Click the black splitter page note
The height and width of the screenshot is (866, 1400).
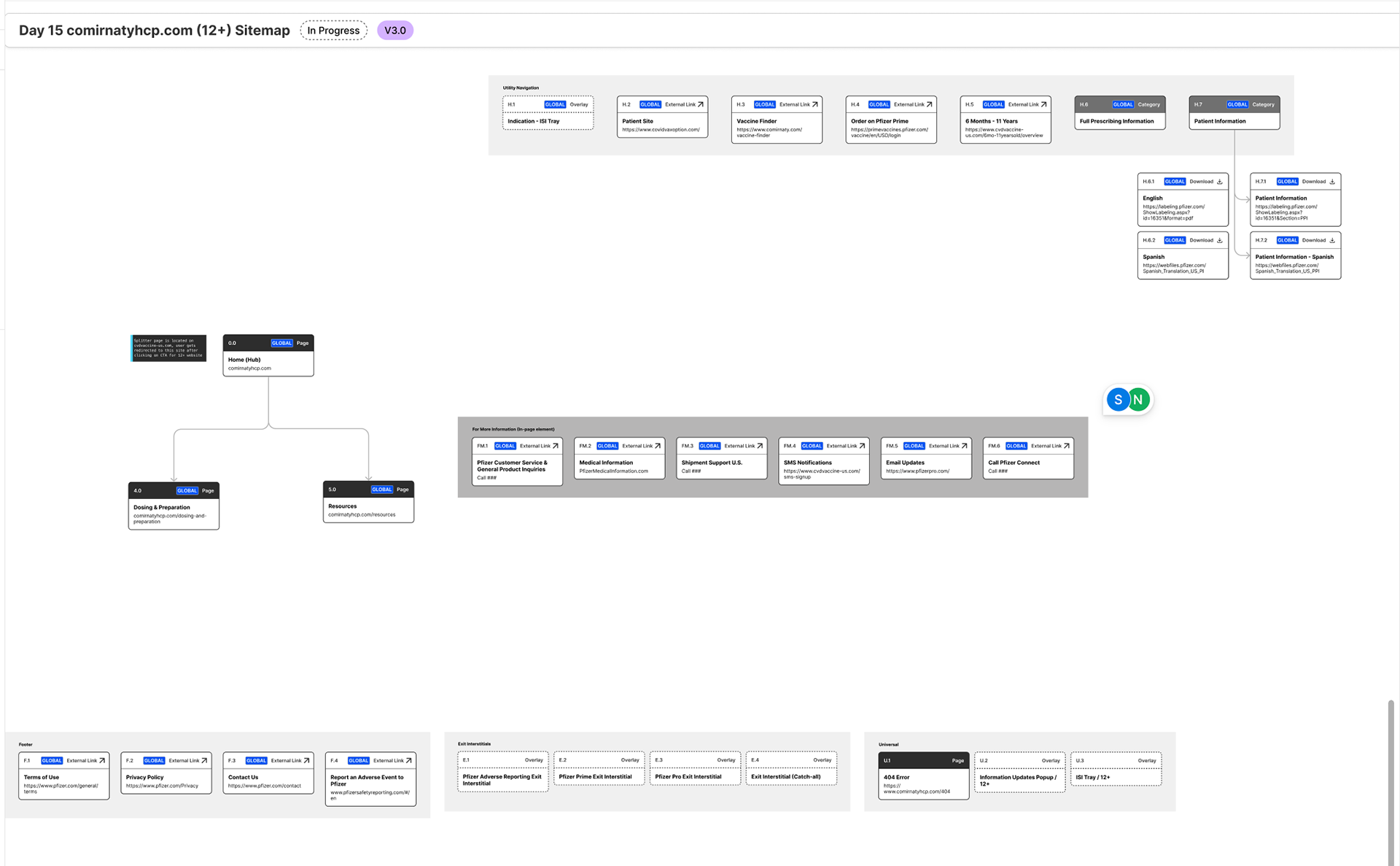point(168,348)
